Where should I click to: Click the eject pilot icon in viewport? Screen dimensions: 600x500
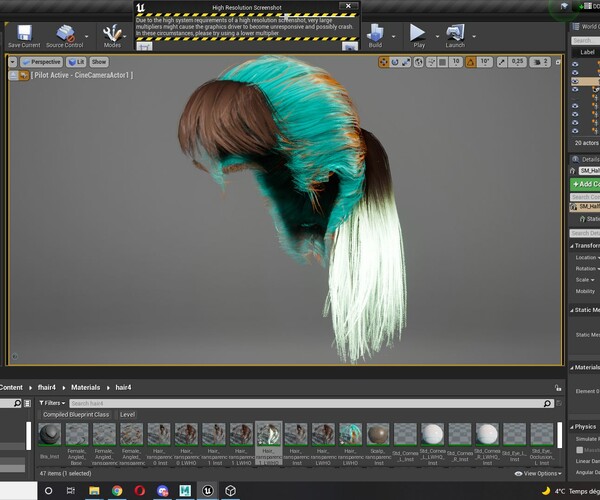(x=13, y=75)
